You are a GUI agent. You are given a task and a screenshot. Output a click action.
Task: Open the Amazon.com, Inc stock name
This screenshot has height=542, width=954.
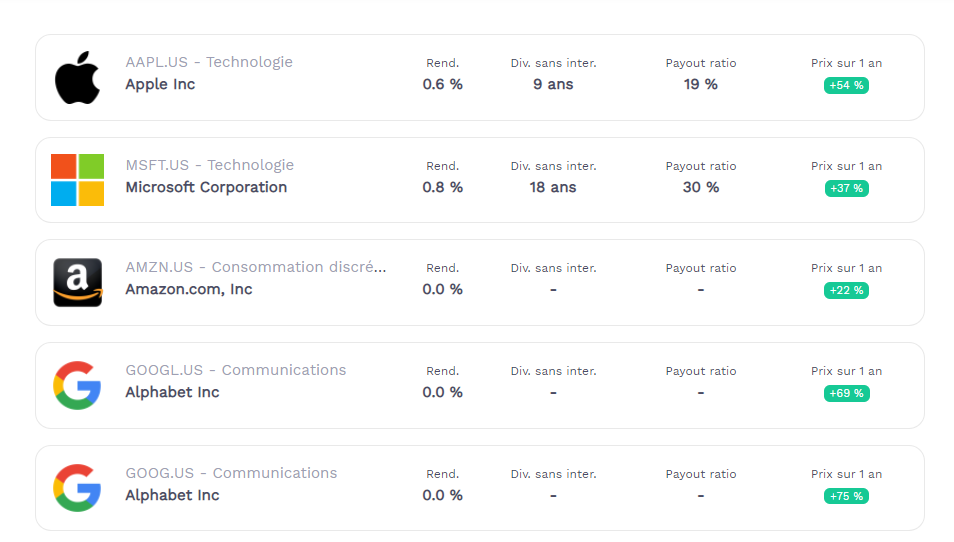tap(189, 290)
